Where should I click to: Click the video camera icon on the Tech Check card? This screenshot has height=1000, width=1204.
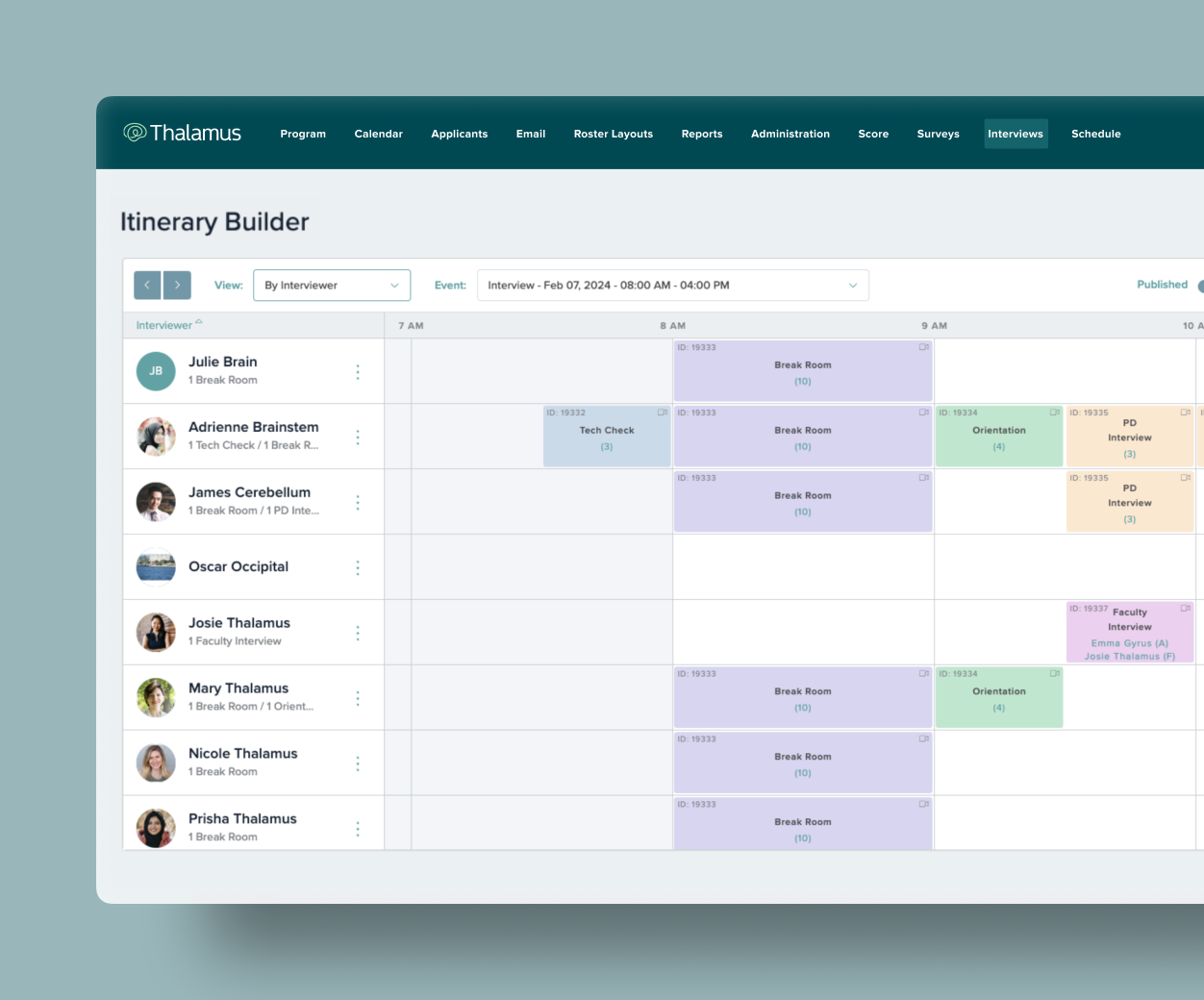coord(662,411)
